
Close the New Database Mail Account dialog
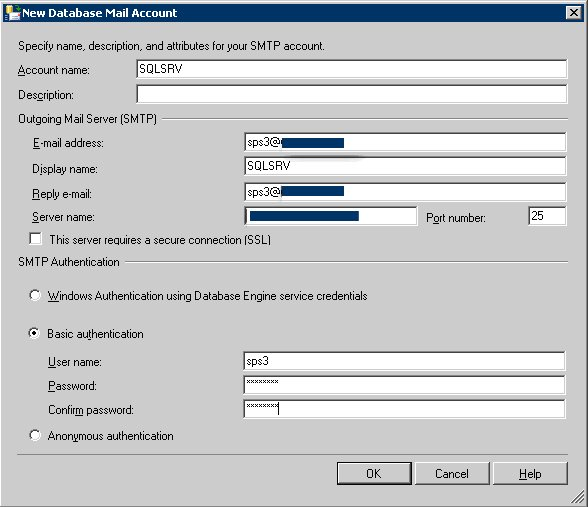point(573,13)
